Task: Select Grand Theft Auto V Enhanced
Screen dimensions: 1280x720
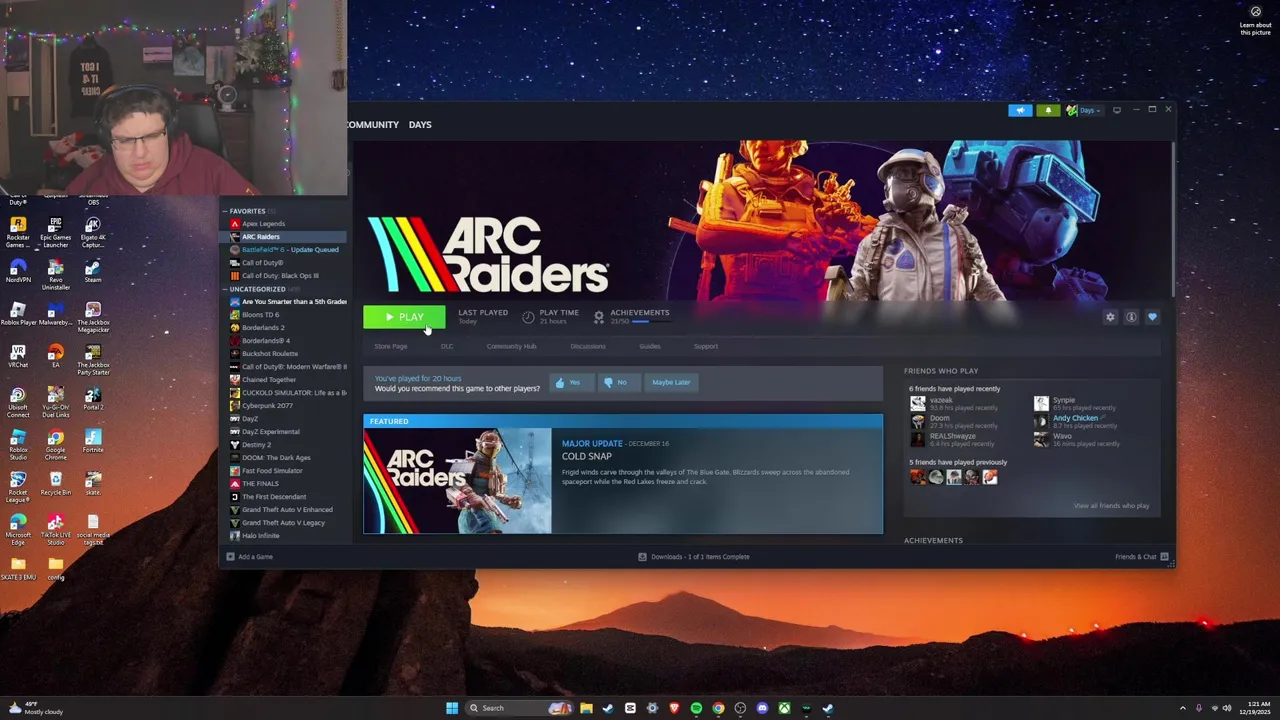Action: click(287, 510)
